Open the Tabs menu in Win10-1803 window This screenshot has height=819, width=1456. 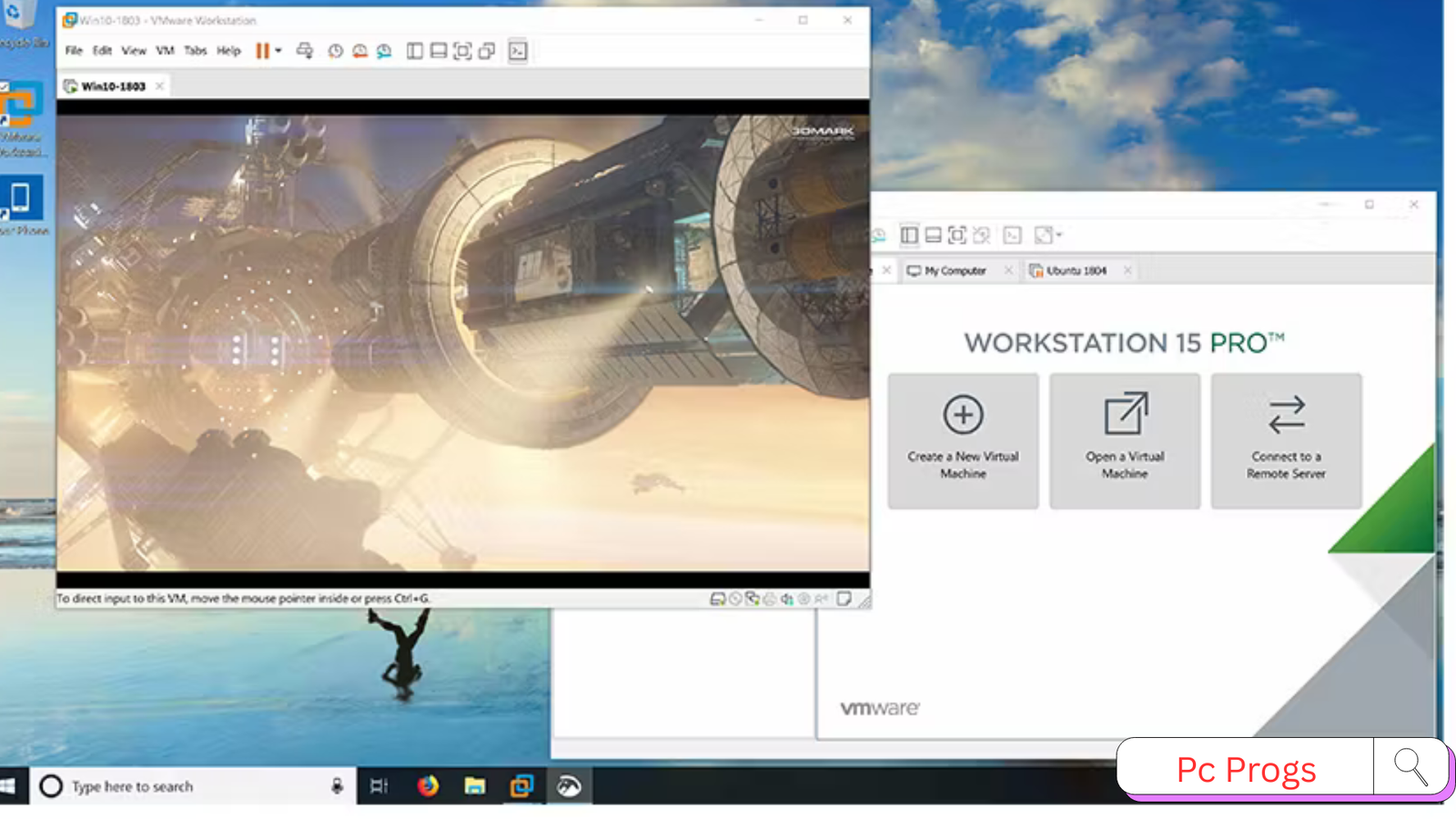point(196,51)
